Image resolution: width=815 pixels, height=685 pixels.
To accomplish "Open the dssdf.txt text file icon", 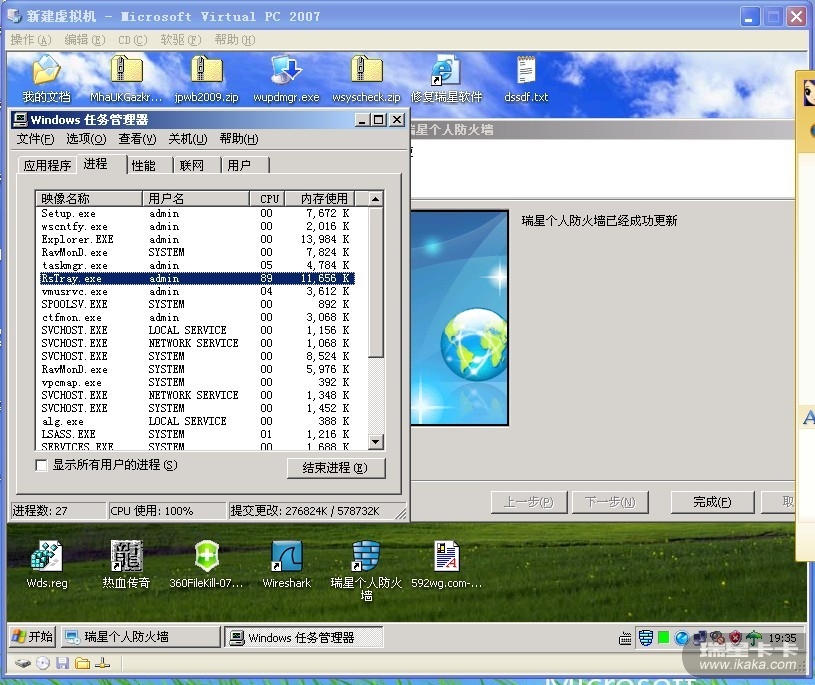I will 526,71.
